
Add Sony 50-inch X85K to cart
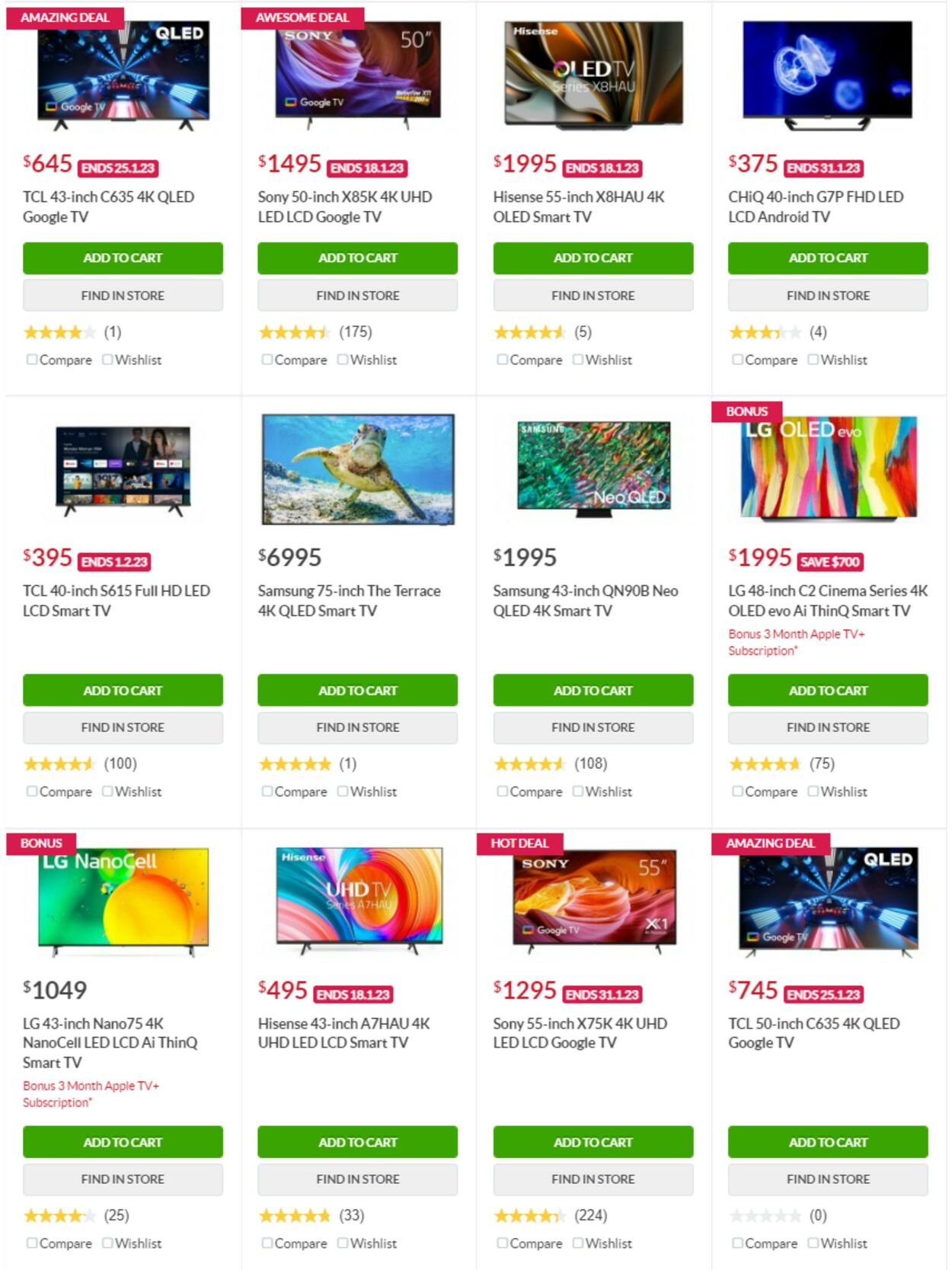point(358,258)
